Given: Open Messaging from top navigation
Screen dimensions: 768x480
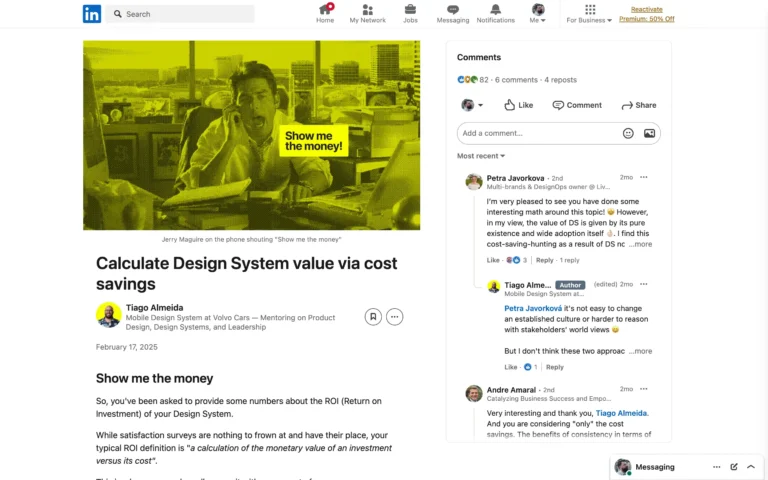Looking at the screenshot, I should (x=453, y=14).
